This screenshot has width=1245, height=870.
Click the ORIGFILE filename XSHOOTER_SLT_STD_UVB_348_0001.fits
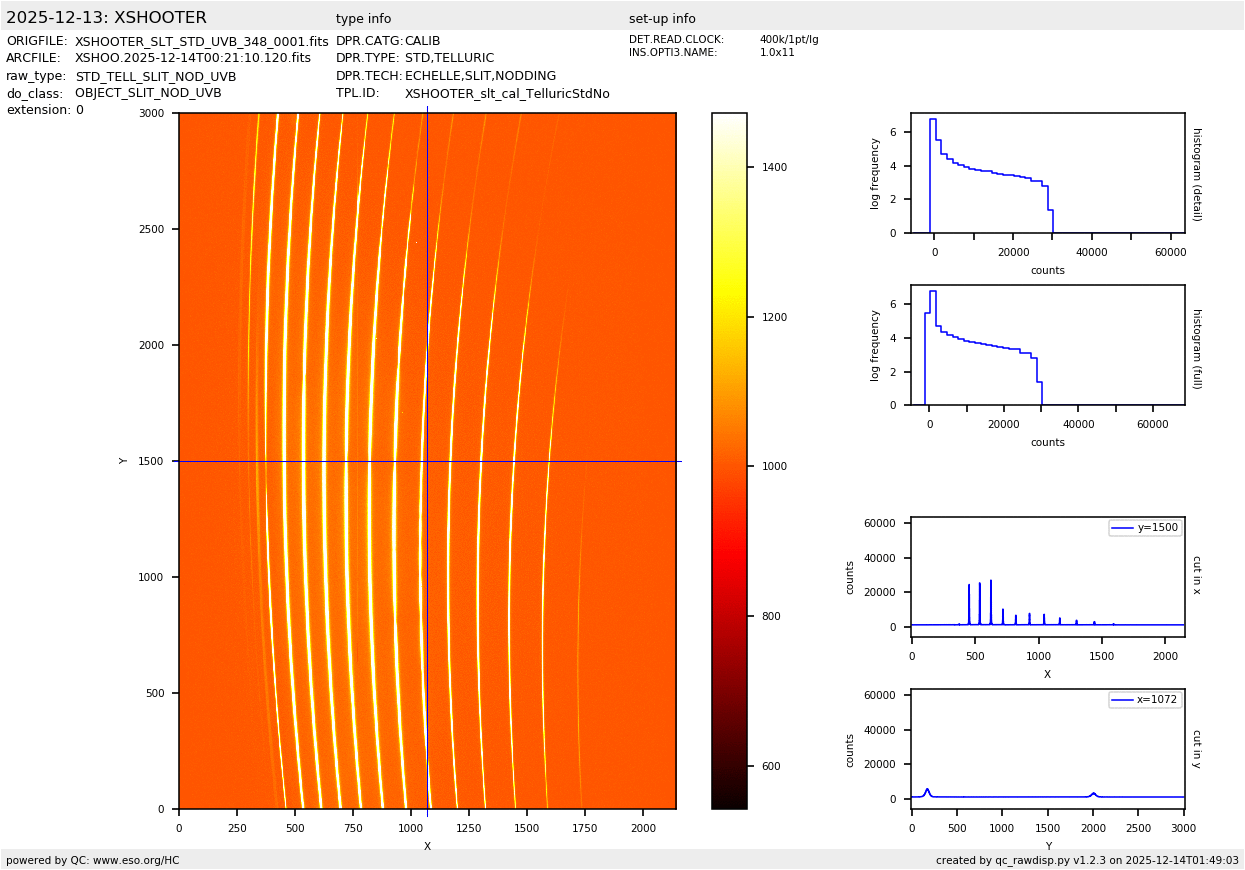(x=201, y=42)
